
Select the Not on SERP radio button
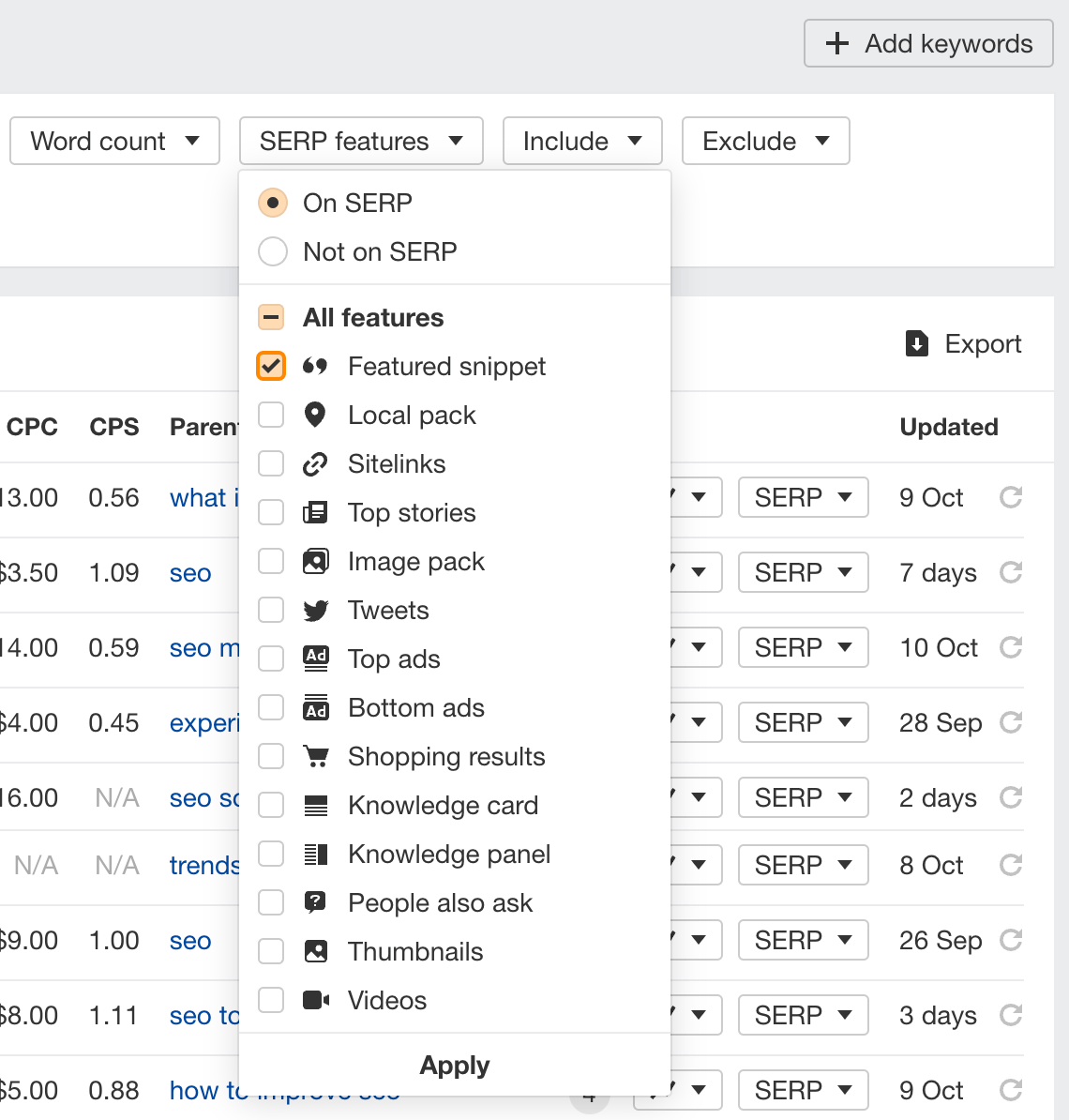272,251
